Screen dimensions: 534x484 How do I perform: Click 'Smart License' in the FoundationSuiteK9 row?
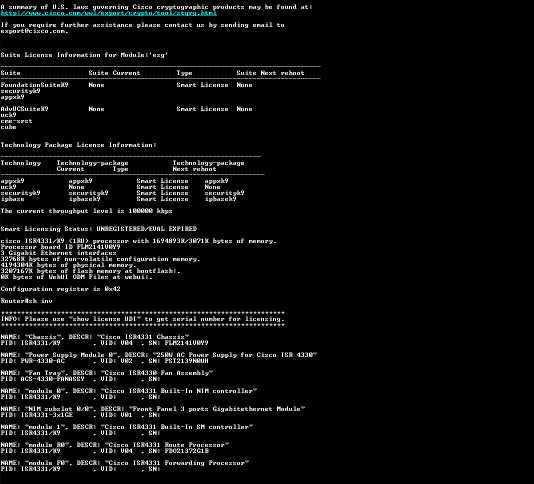tap(202, 85)
